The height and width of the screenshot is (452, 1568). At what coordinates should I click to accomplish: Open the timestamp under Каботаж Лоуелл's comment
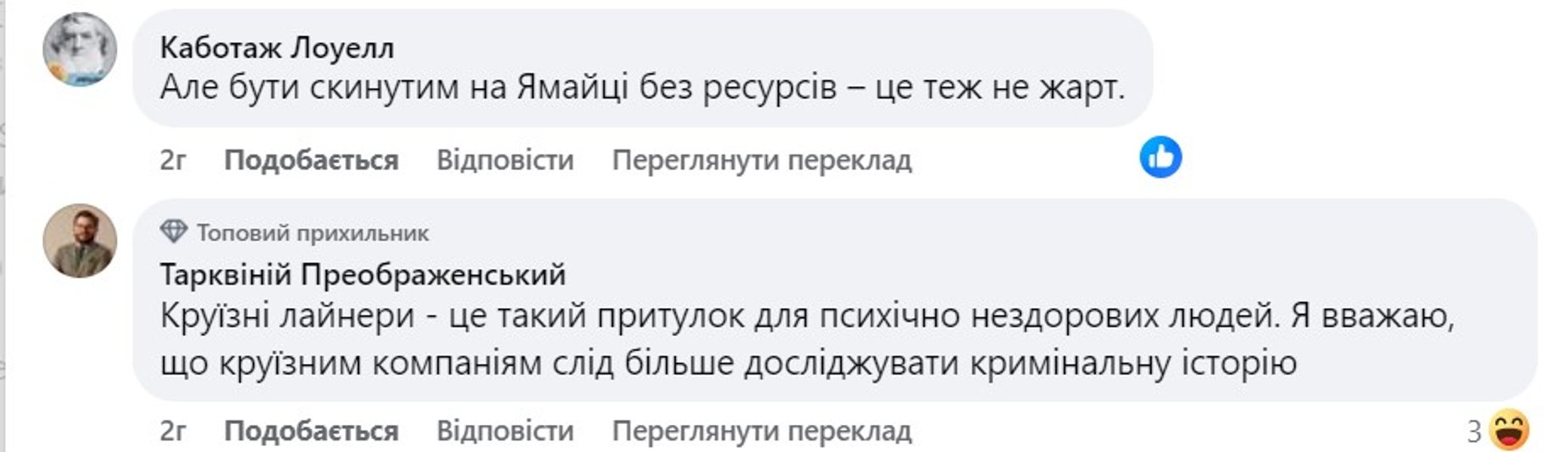pos(173,160)
